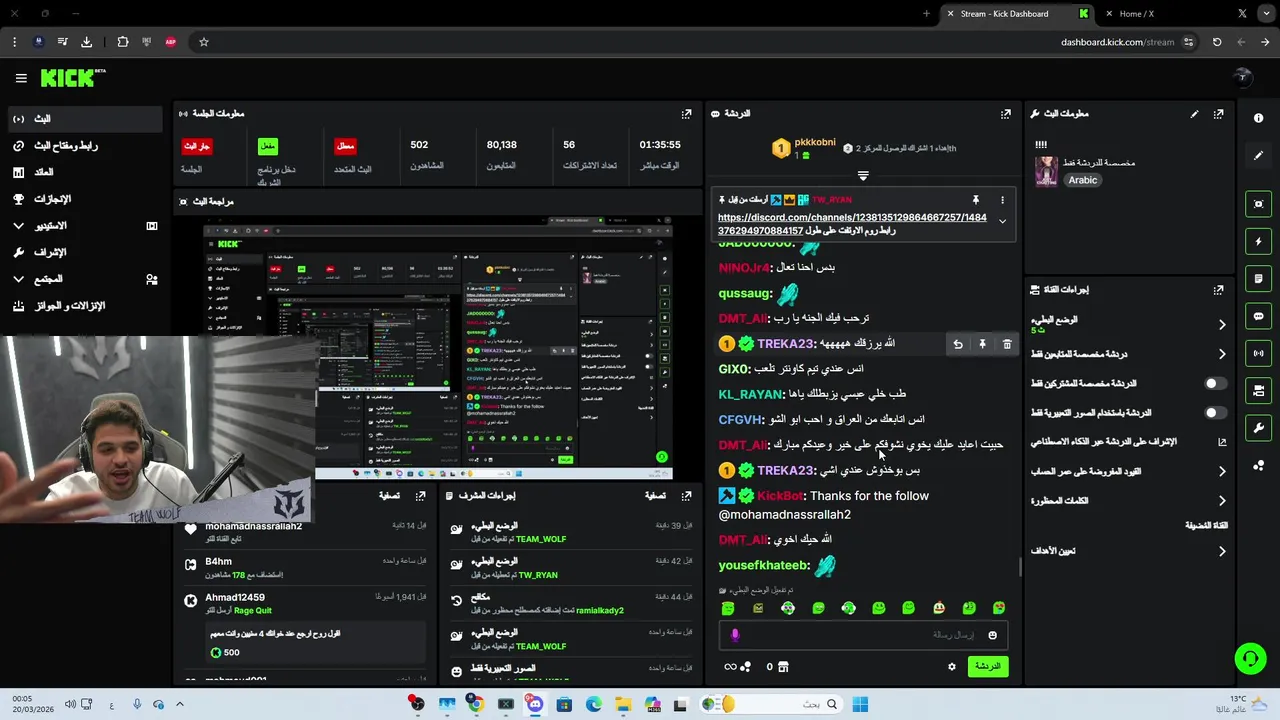1280x720 pixels.
Task: Collapse the chat leaderboard arrow
Action: click(x=863, y=175)
